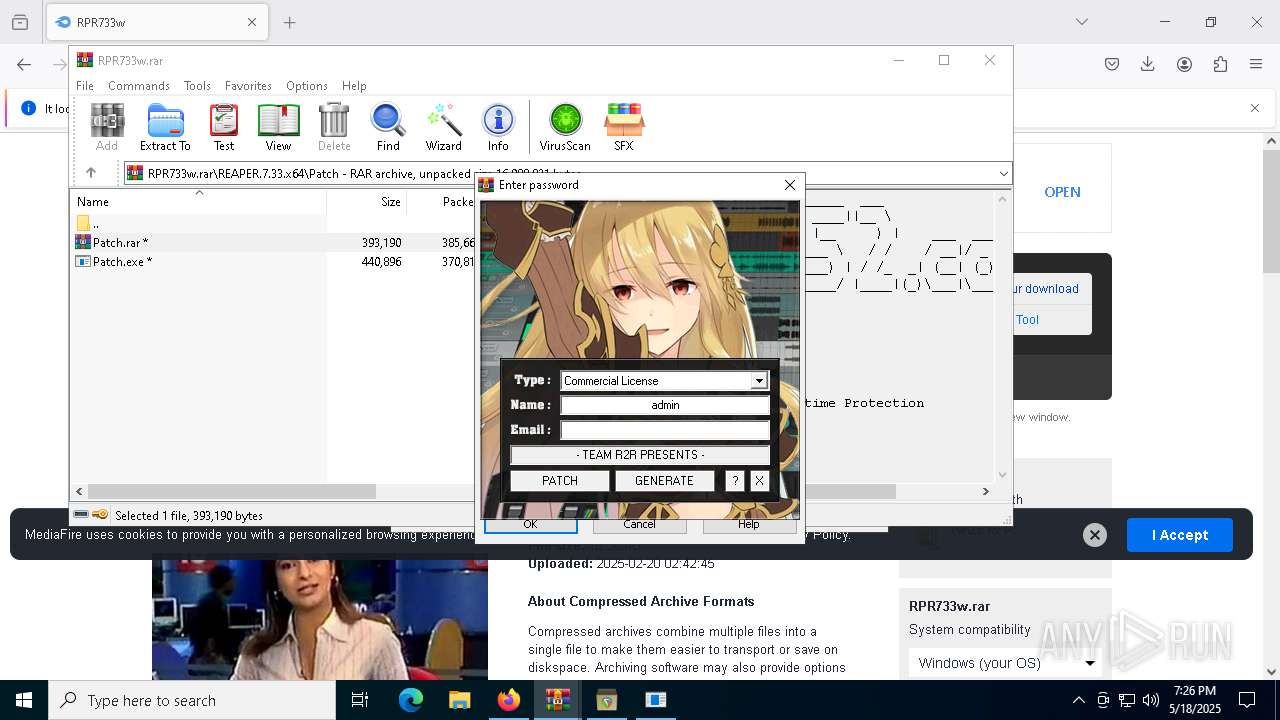Open the Windows (your OS) dropdown
Viewport: 1280px width, 720px height.
click(1005, 663)
